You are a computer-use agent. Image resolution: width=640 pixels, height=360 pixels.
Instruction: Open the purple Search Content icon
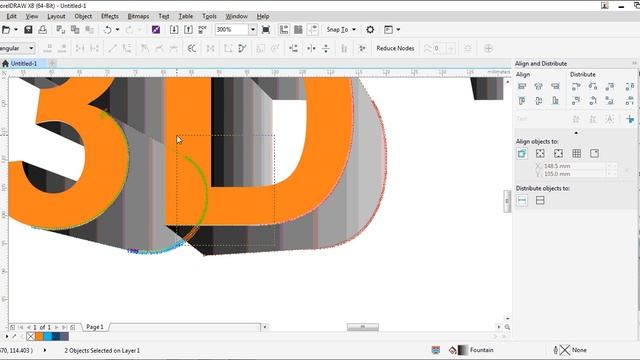pyautogui.click(x=156, y=29)
